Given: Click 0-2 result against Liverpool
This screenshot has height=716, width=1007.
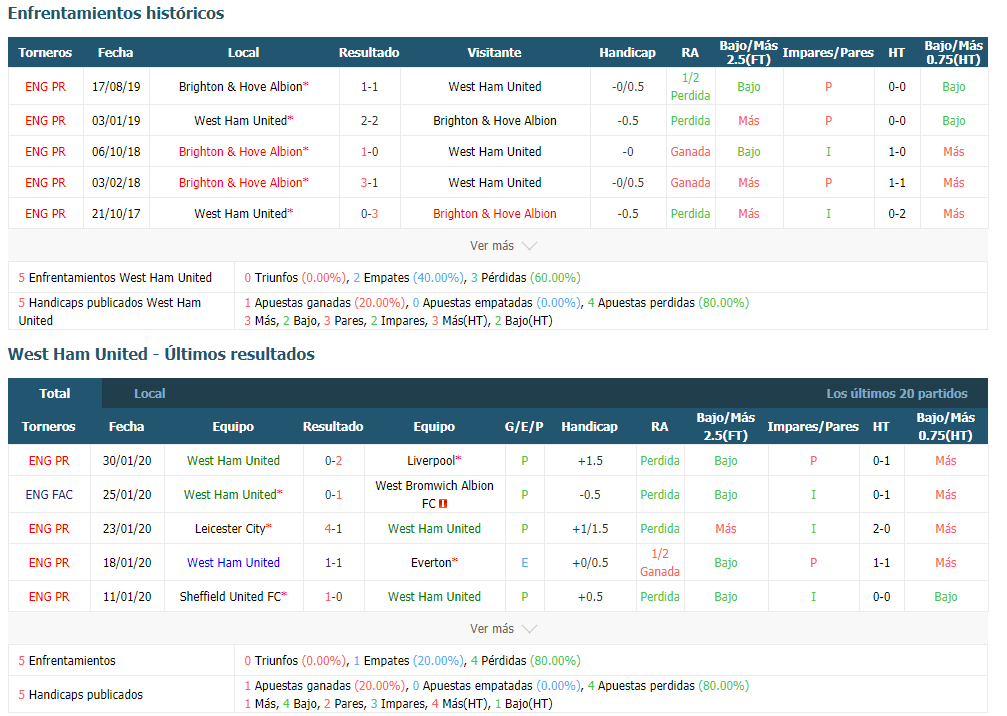Looking at the screenshot, I should coord(333,460).
